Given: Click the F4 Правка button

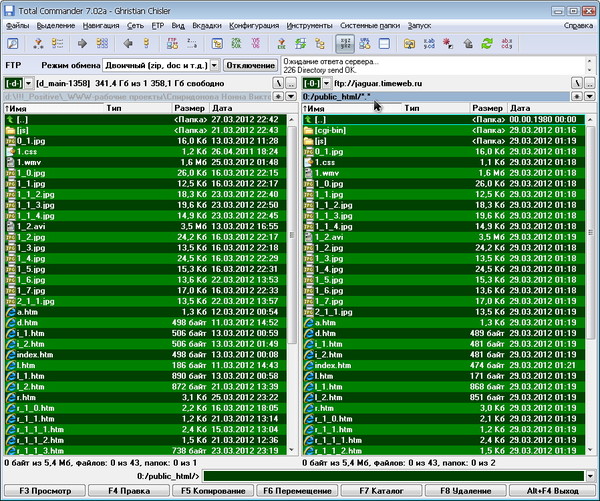Looking at the screenshot, I should click(129, 491).
